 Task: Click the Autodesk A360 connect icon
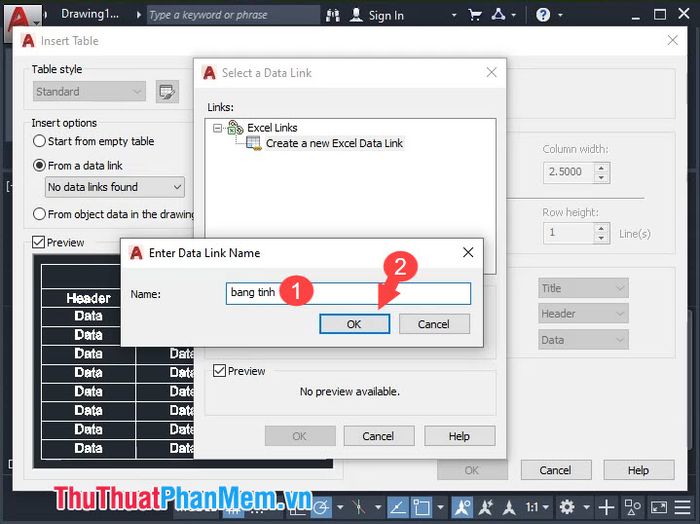[x=498, y=15]
